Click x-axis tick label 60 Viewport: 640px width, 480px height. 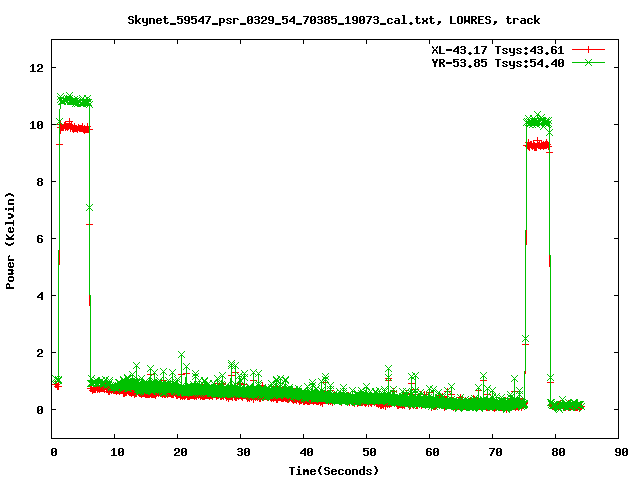click(x=432, y=452)
